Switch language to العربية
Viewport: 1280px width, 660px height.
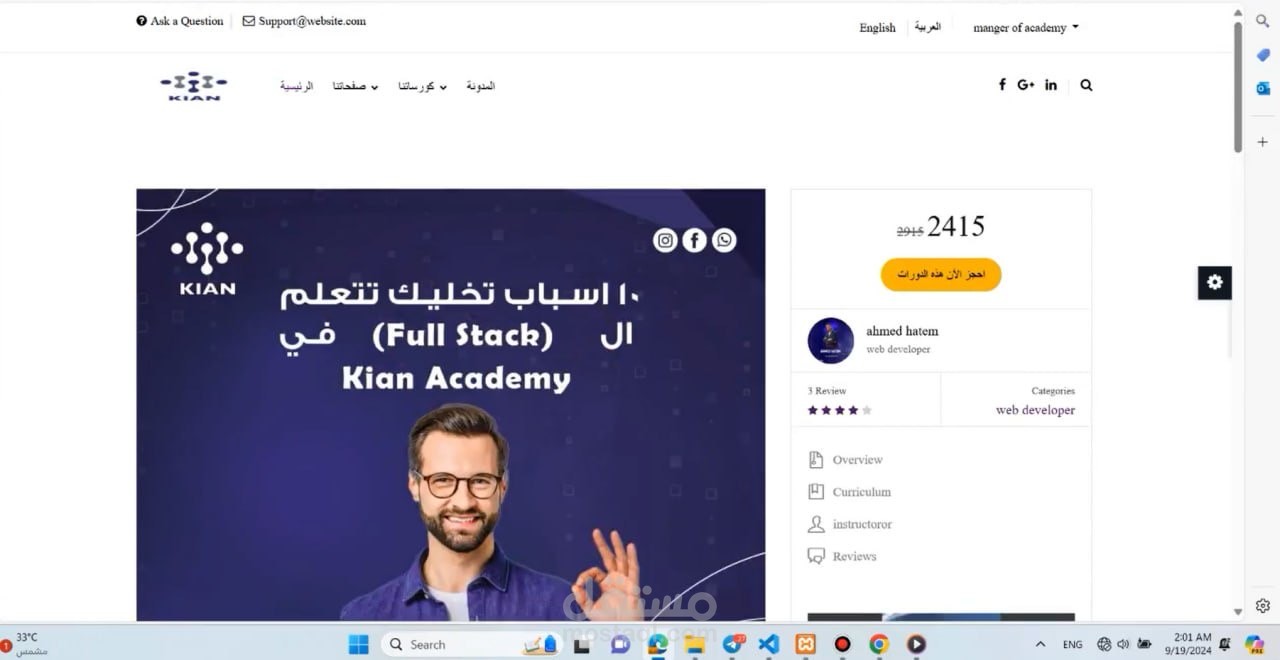(x=928, y=27)
